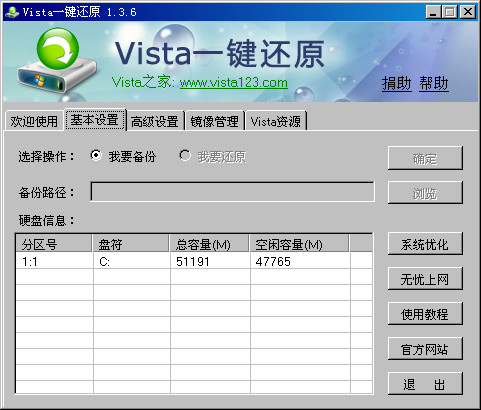The height and width of the screenshot is (410, 481).
Task: Visit the 官方网站 button
Action: coord(425,349)
